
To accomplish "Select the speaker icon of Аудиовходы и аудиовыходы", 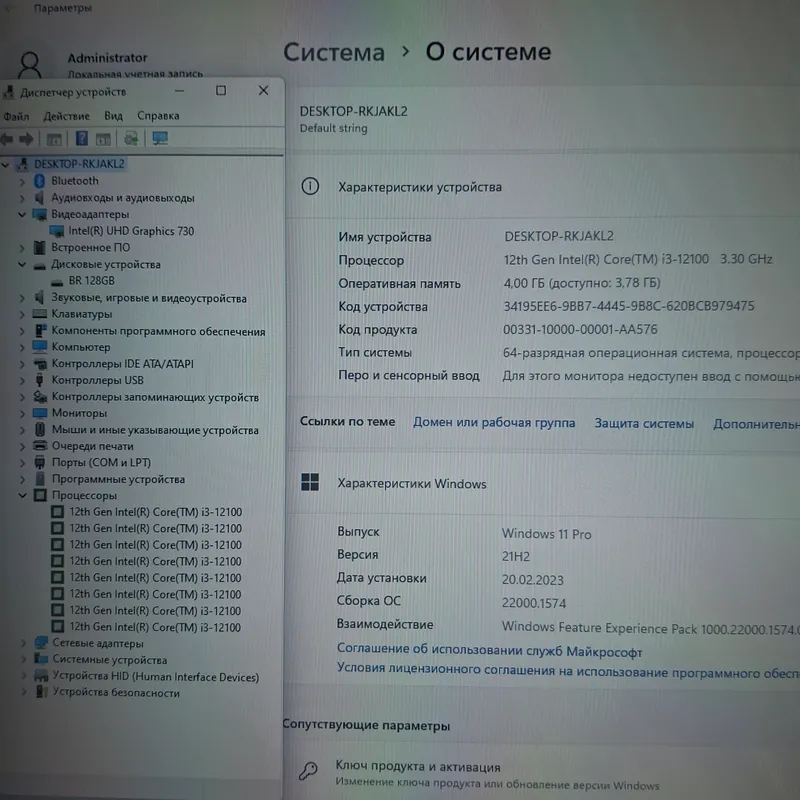I will coord(39,197).
